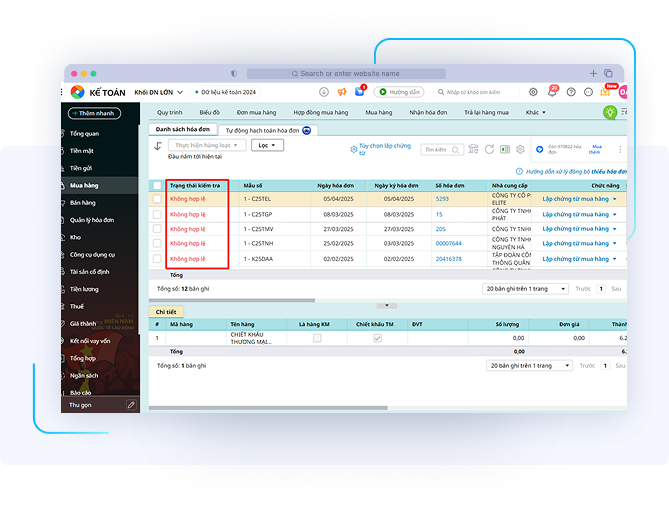Click the pencil icon beside Thu gọn
669x505 pixels.
[x=130, y=405]
